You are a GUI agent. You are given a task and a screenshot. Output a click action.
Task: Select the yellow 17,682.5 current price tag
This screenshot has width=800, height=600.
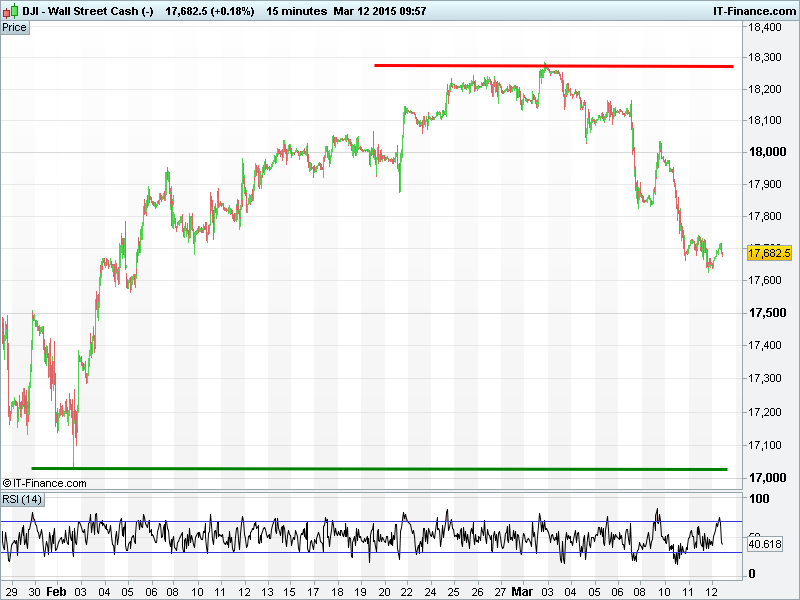[x=769, y=253]
